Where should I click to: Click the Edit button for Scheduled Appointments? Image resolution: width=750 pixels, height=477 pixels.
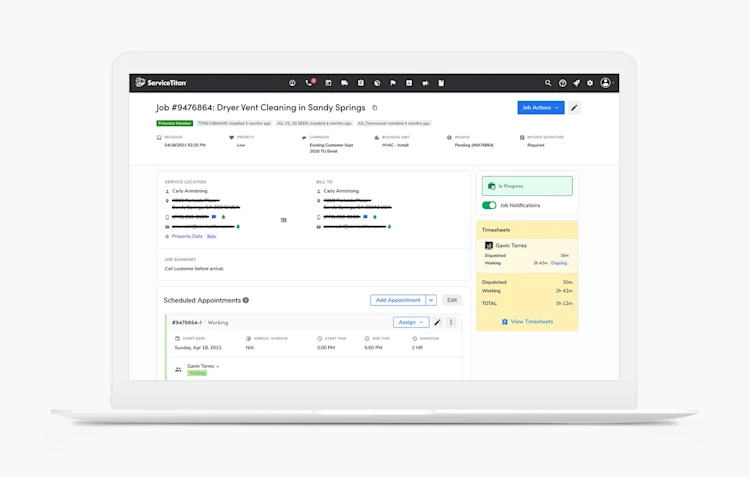[452, 300]
